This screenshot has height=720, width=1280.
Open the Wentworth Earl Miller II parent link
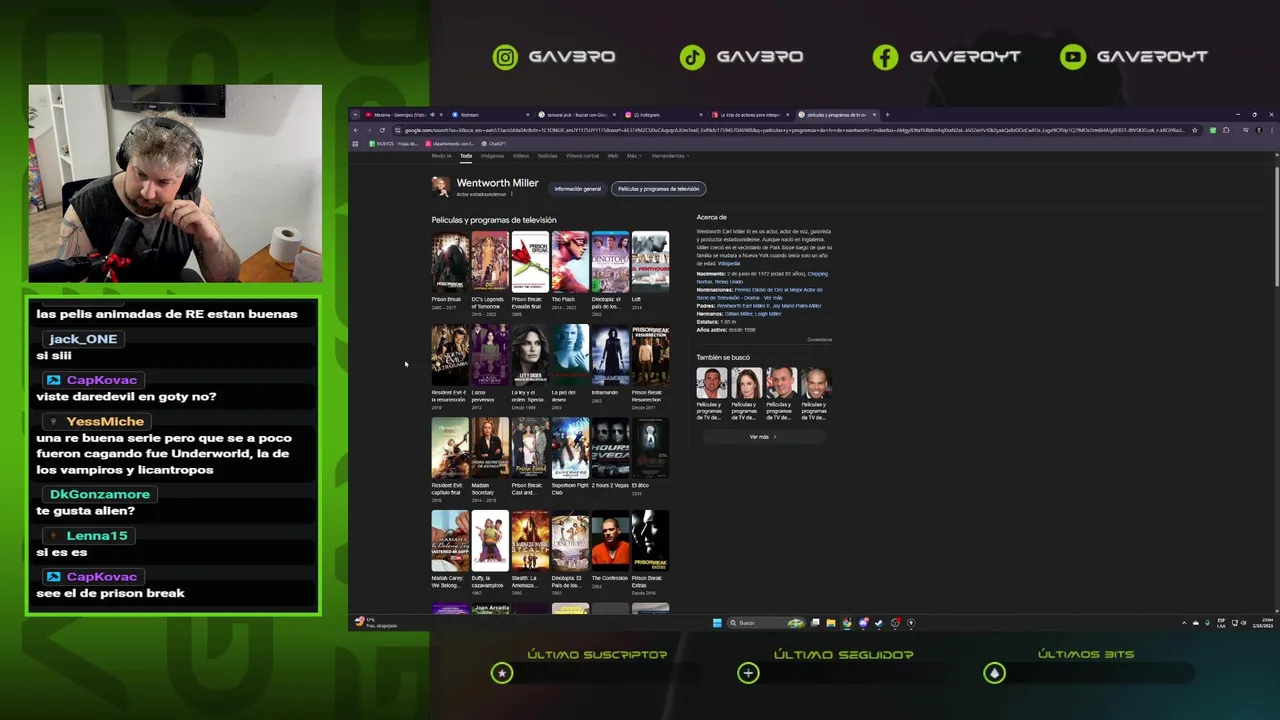point(741,306)
